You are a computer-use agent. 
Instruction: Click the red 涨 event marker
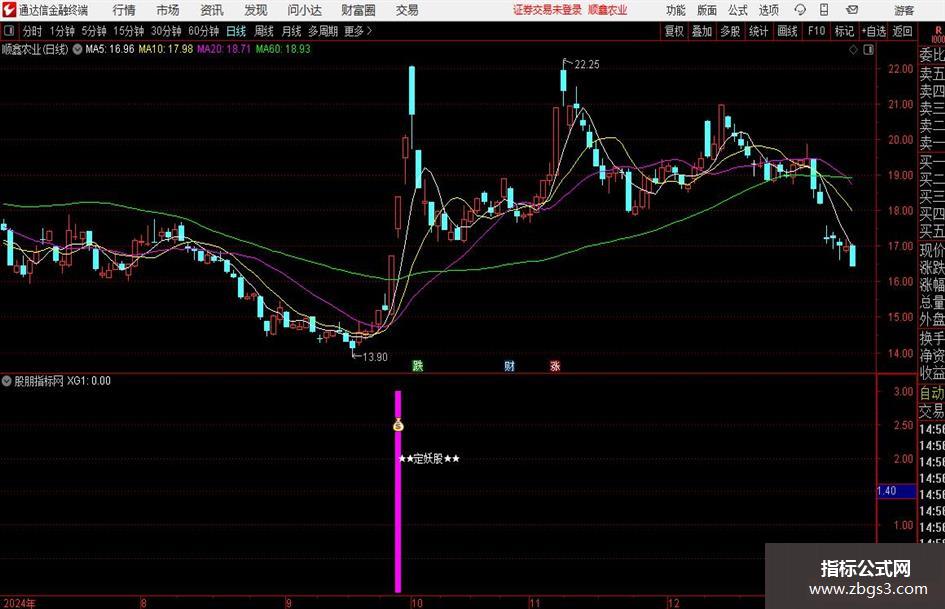(555, 365)
